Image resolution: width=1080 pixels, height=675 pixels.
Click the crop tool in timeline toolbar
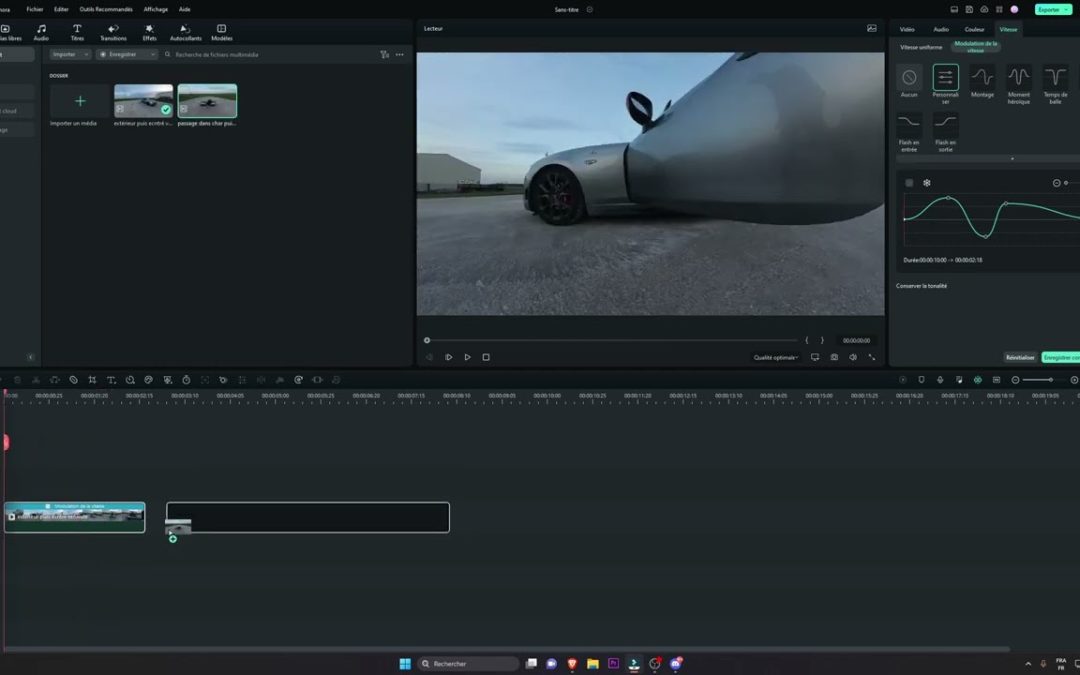pos(92,380)
